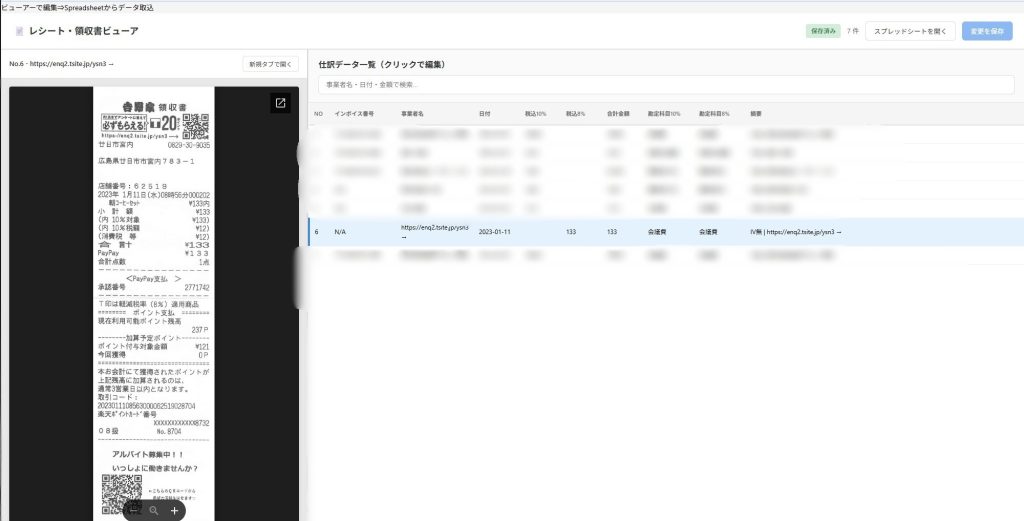Click the 日付 column header
Viewport: 1024px width, 521px height.
tap(485, 113)
